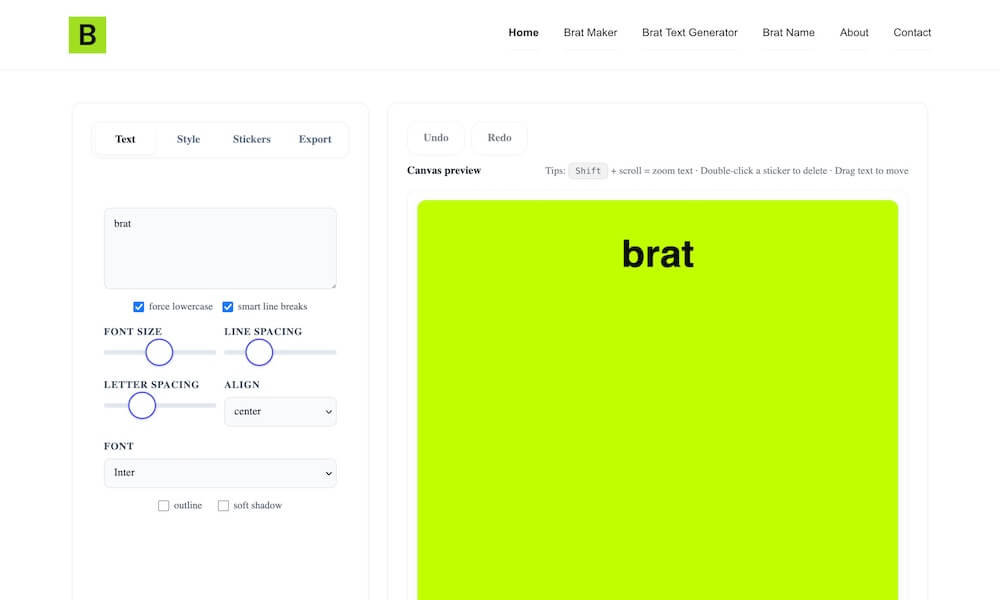Open the Contact page
Viewport: 1000px width, 600px height.
(x=911, y=32)
